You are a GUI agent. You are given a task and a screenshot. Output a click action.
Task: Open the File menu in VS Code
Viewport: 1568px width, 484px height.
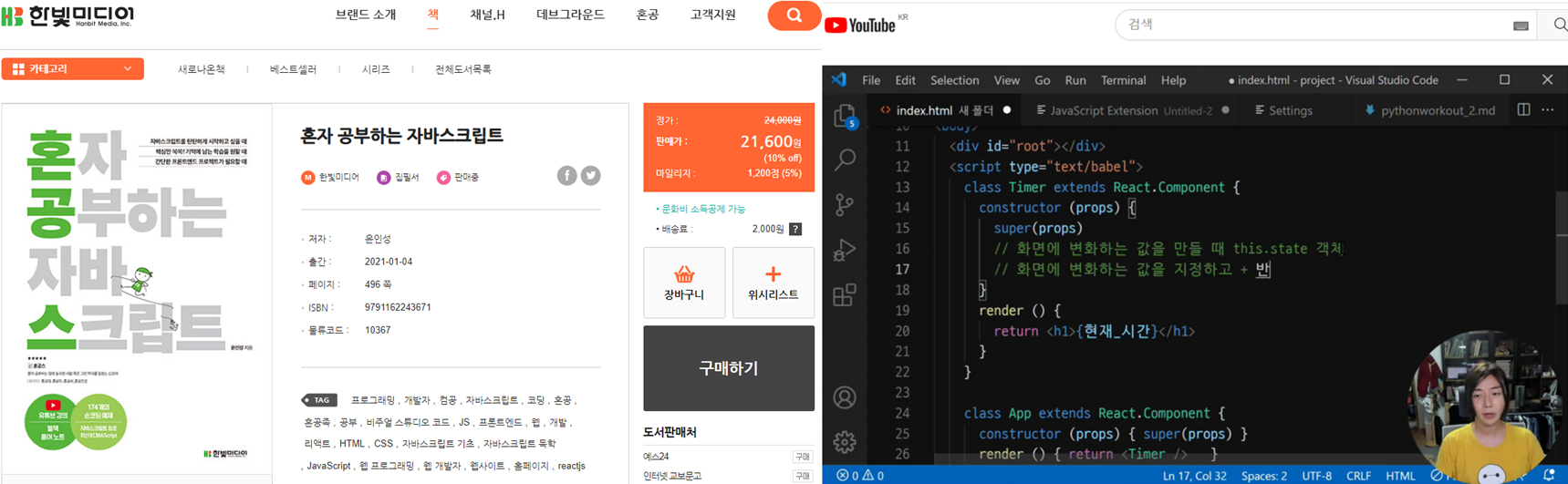[x=871, y=80]
